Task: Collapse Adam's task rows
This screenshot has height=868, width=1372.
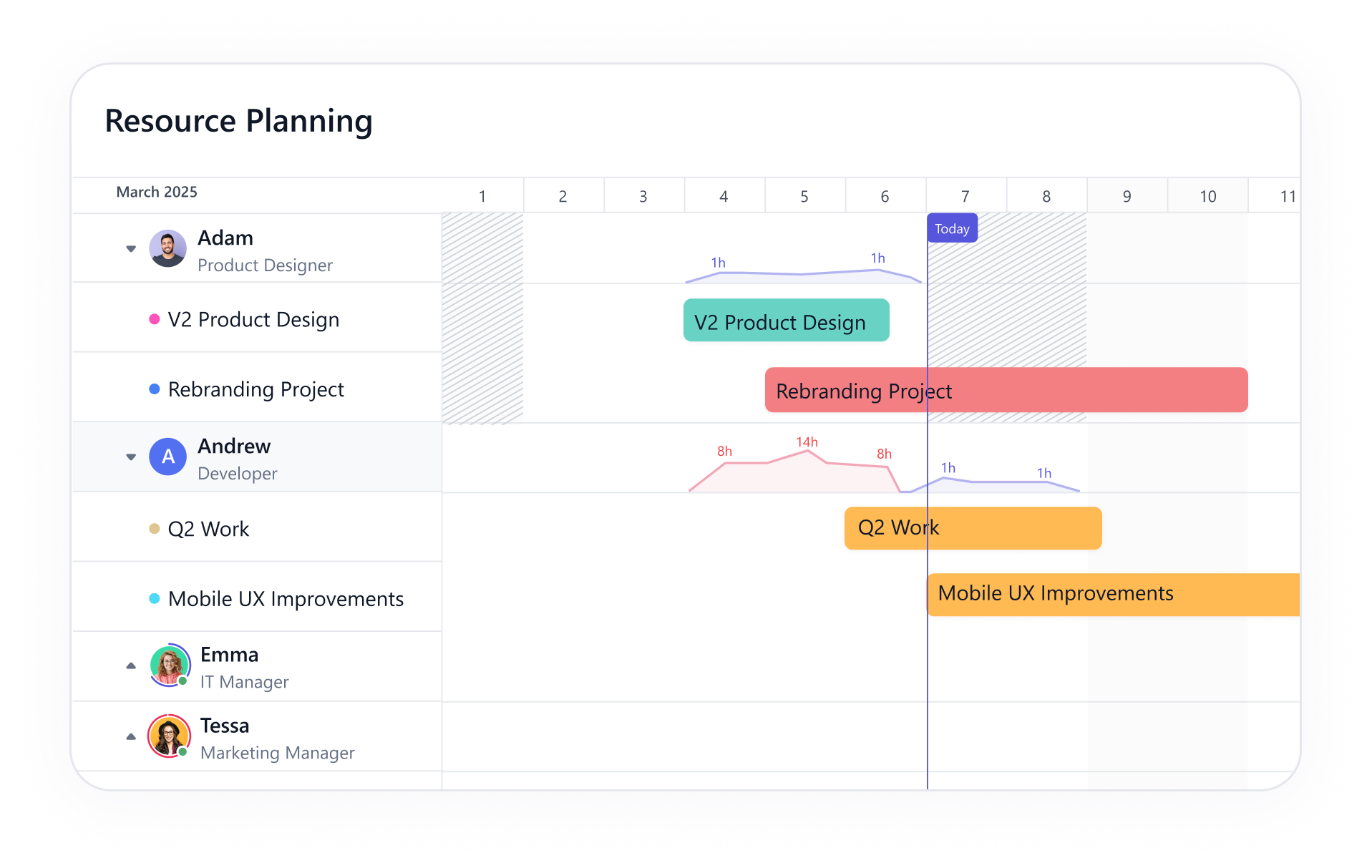Action: pyautogui.click(x=130, y=248)
